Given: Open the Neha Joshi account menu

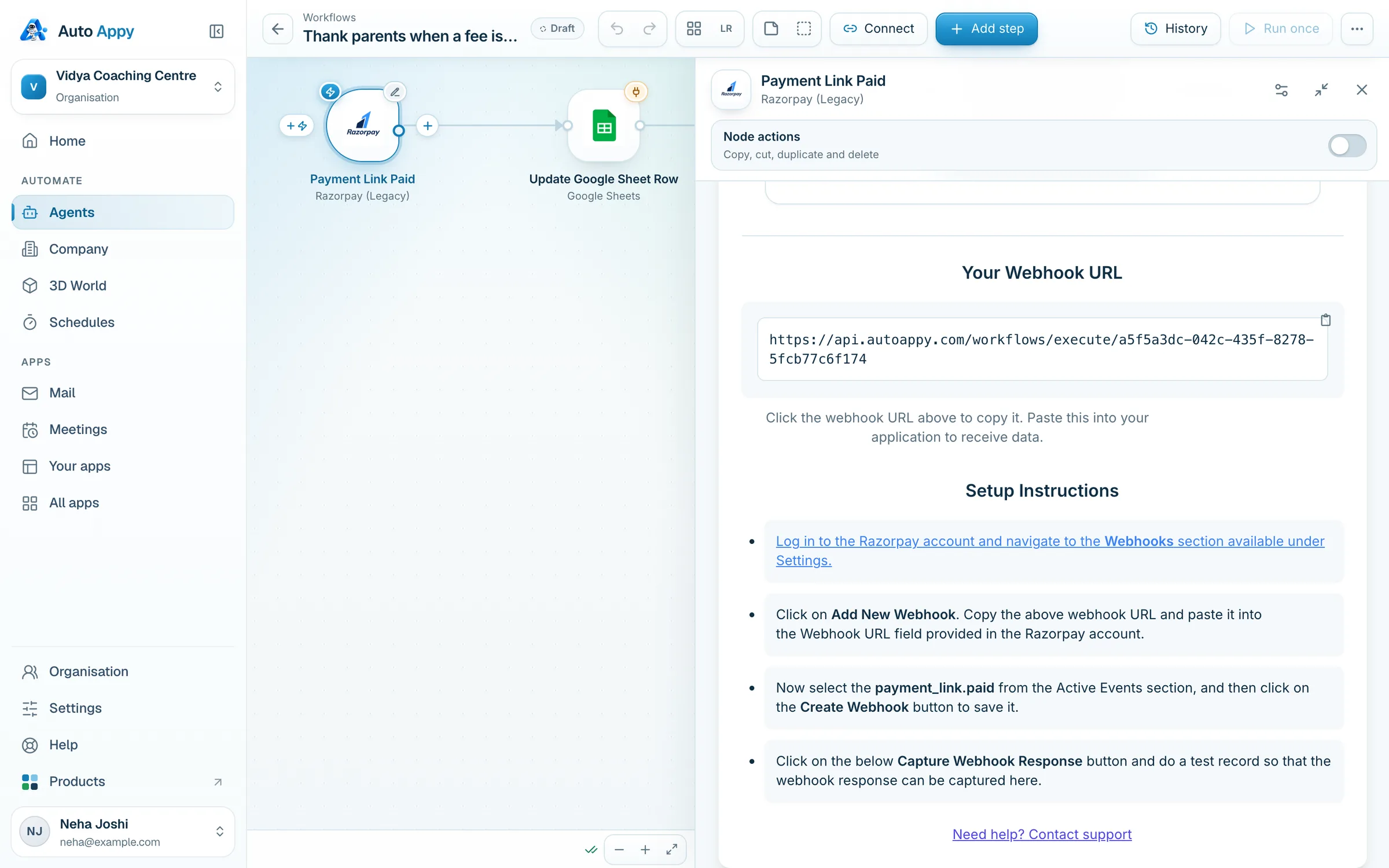Looking at the screenshot, I should pyautogui.click(x=123, y=832).
